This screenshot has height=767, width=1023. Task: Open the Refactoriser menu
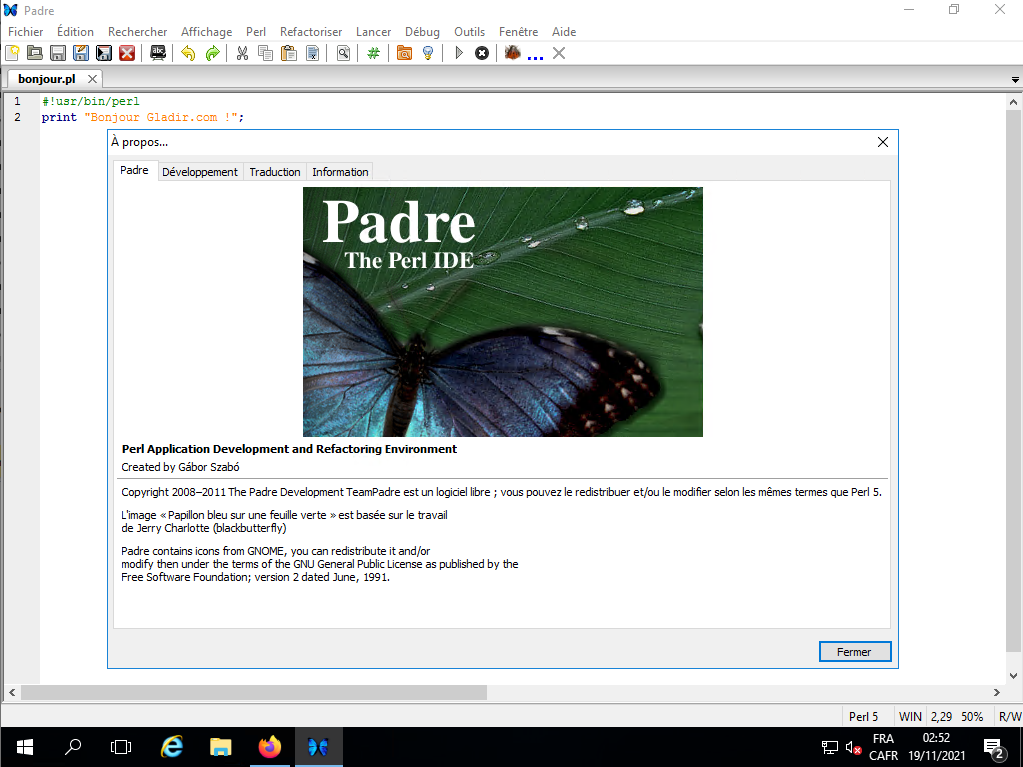pyautogui.click(x=311, y=32)
